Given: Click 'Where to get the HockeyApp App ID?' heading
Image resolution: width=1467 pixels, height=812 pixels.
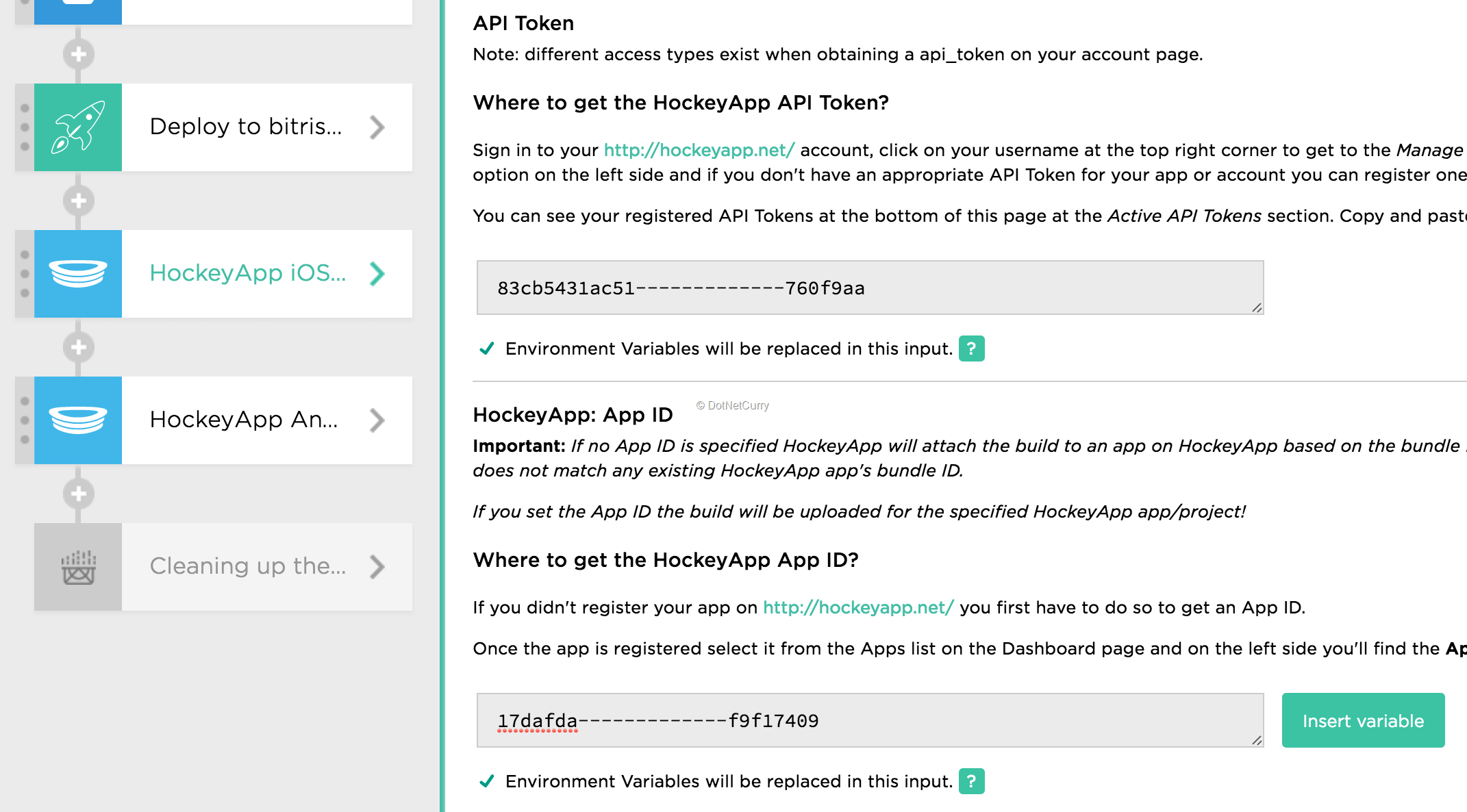Looking at the screenshot, I should [666, 560].
